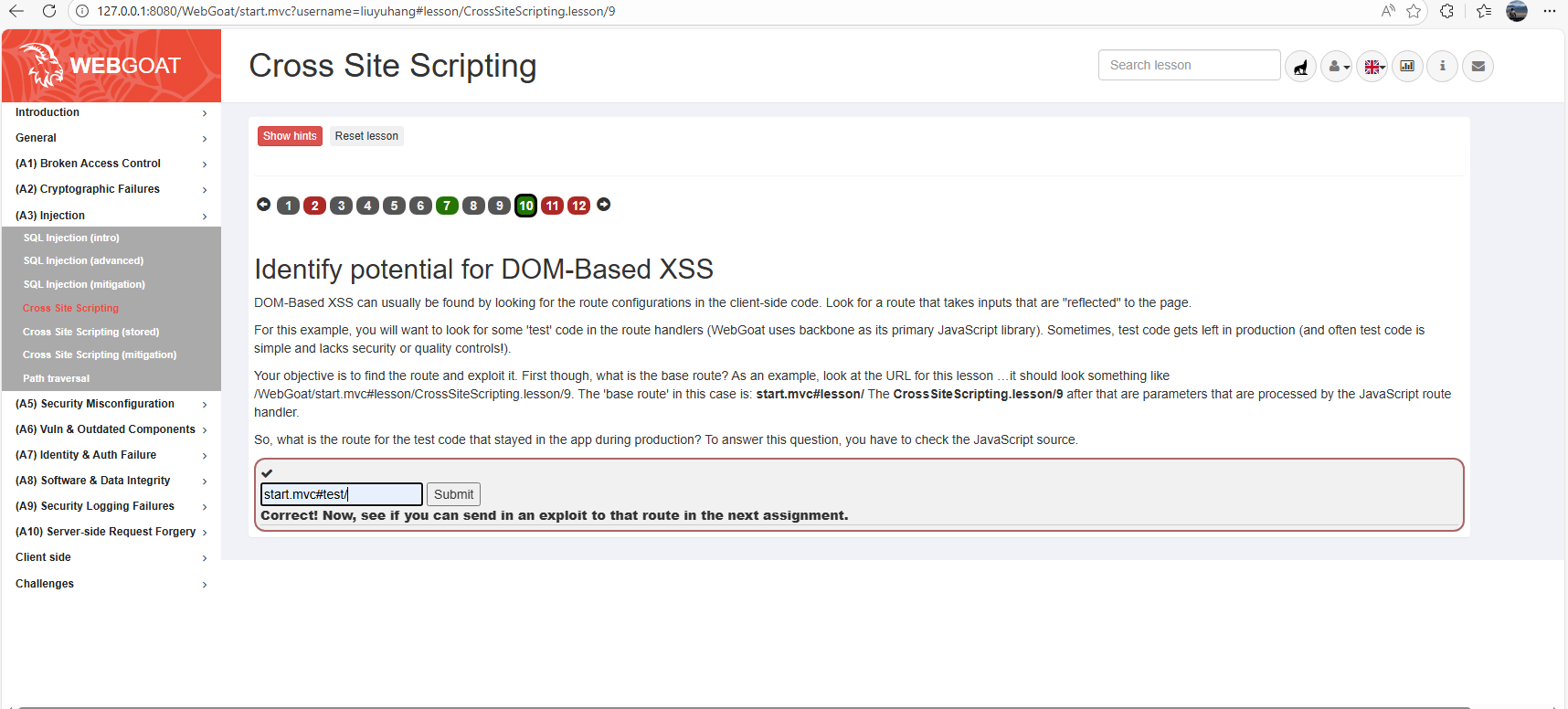The height and width of the screenshot is (709, 1568).
Task: Expand (A7) Identity & Auth Failure
Action: coord(111,455)
